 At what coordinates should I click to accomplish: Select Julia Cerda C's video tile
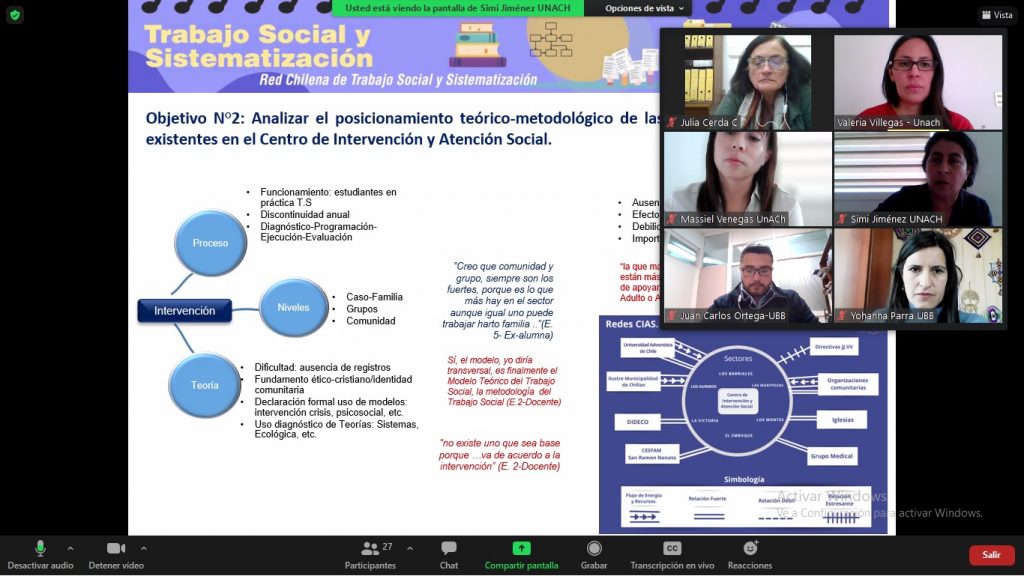coord(747,80)
